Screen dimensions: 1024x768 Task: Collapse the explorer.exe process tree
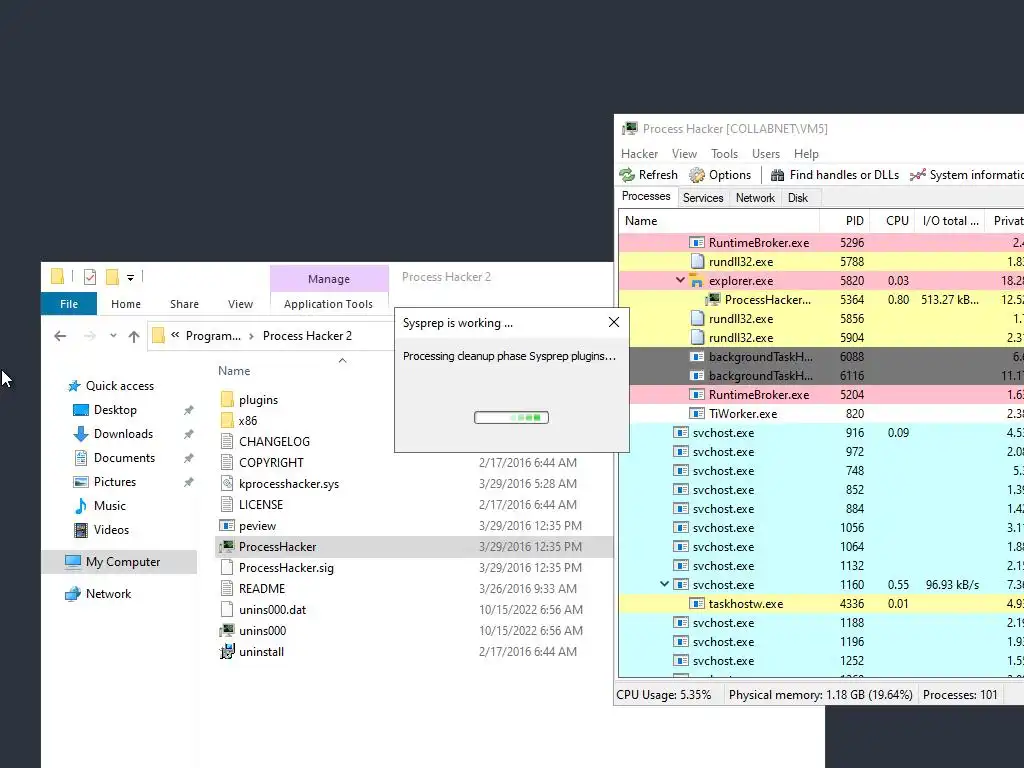[x=680, y=280]
